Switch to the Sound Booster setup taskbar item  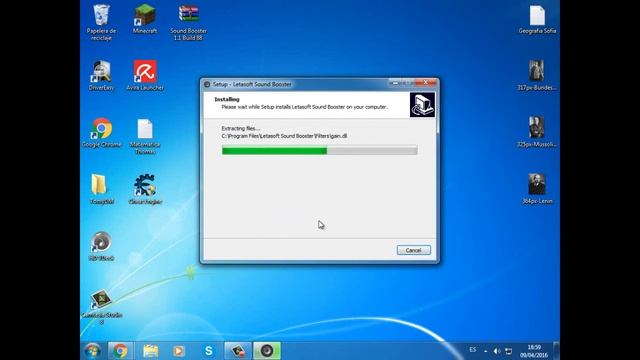(x=267, y=351)
